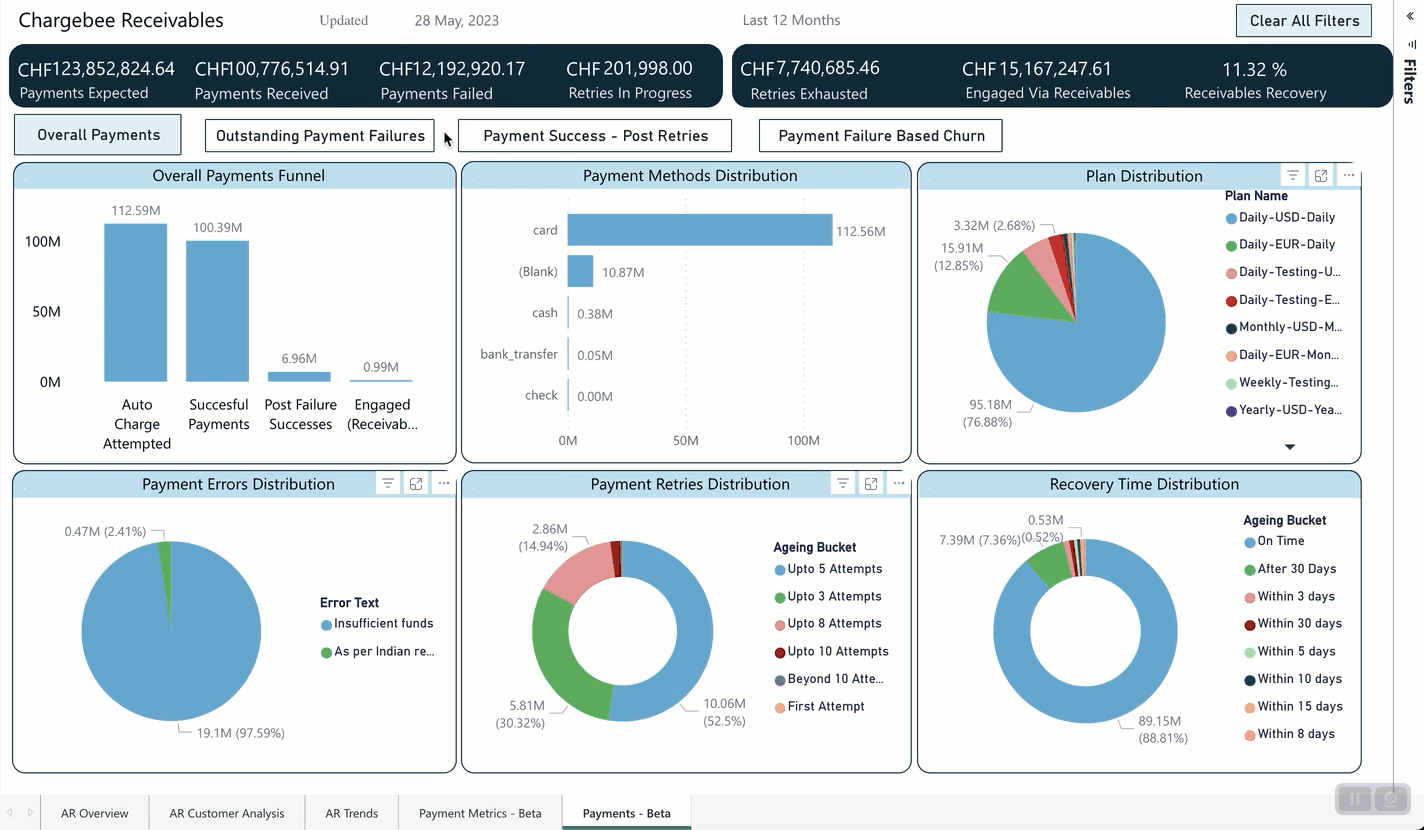This screenshot has height=830, width=1424.
Task: Click the next page-tabs arrow
Action: tap(30, 812)
